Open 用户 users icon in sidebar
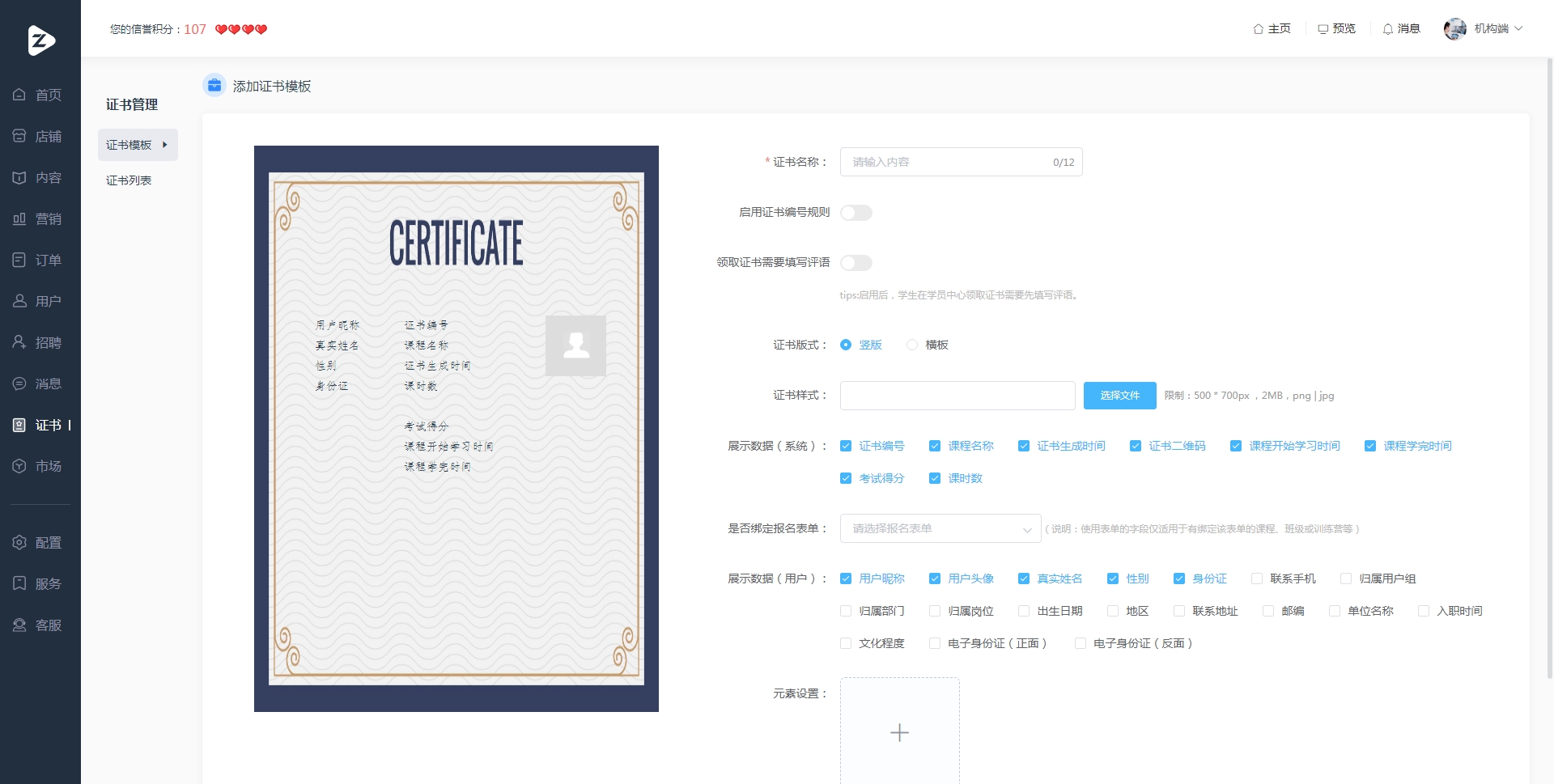The width and height of the screenshot is (1554, 784). [19, 301]
